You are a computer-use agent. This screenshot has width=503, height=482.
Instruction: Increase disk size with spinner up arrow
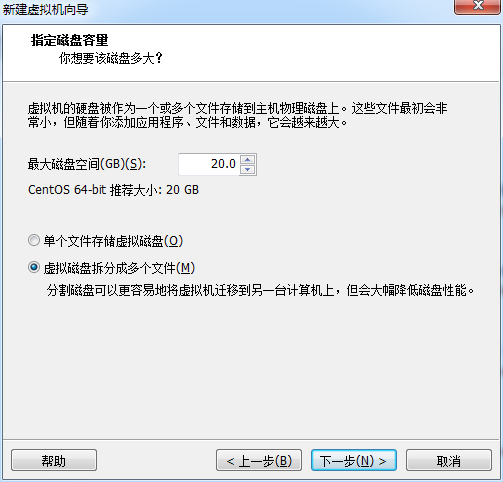[x=248, y=160]
